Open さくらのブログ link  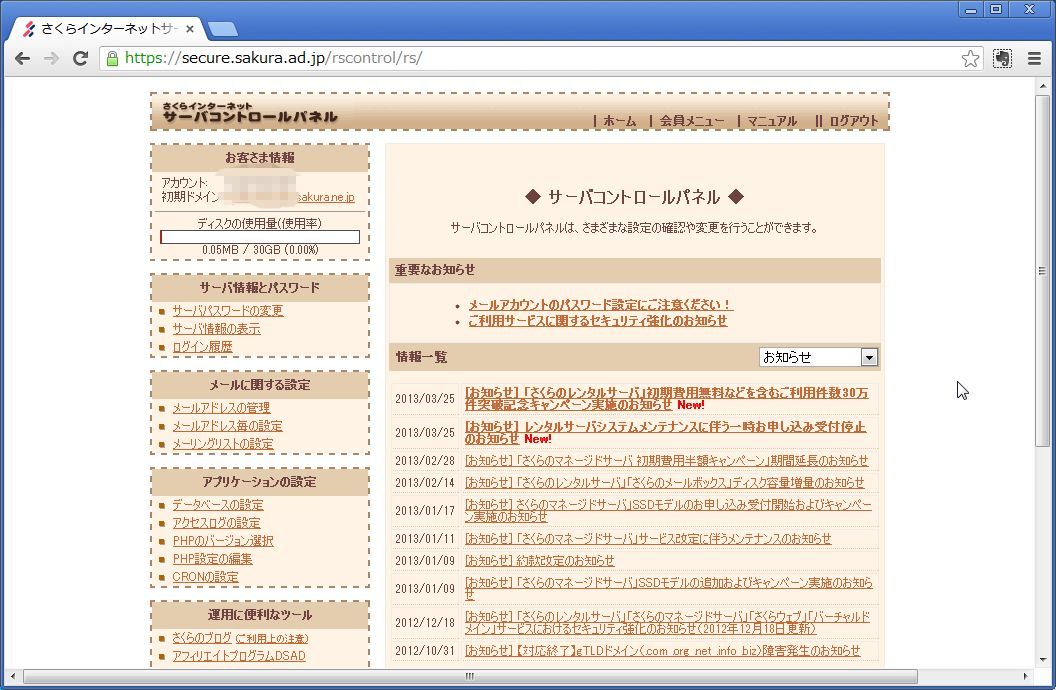202,638
